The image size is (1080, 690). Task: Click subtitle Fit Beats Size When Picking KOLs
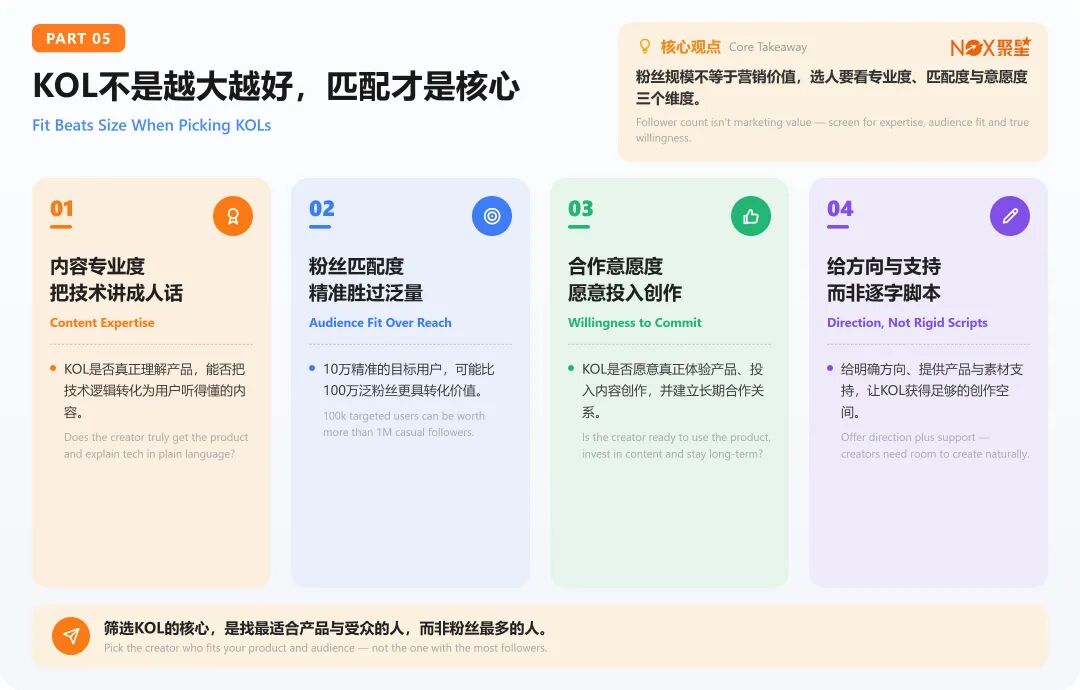tap(152, 125)
